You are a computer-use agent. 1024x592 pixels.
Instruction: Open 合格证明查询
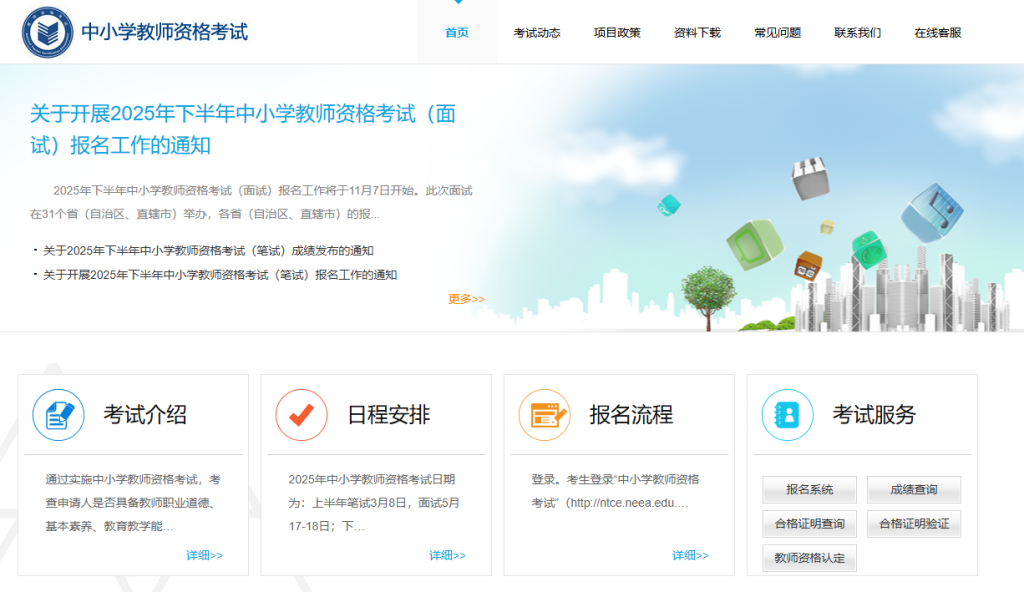(x=810, y=523)
